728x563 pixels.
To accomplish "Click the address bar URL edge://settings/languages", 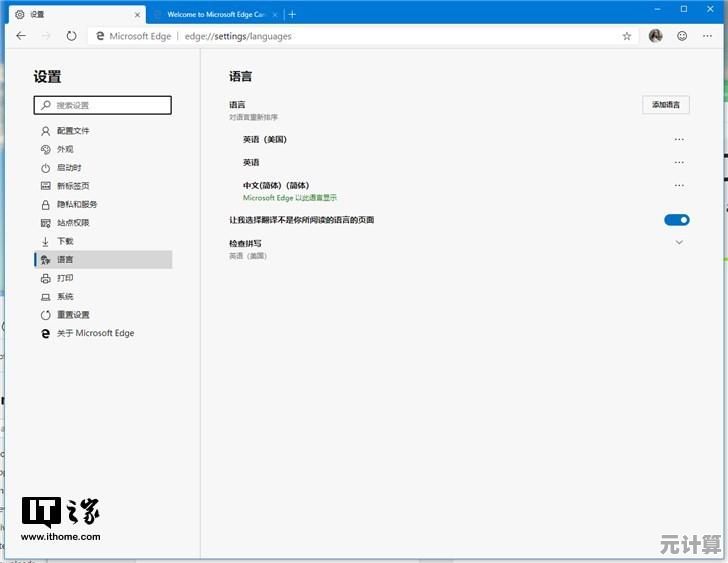I will pyautogui.click(x=238, y=36).
